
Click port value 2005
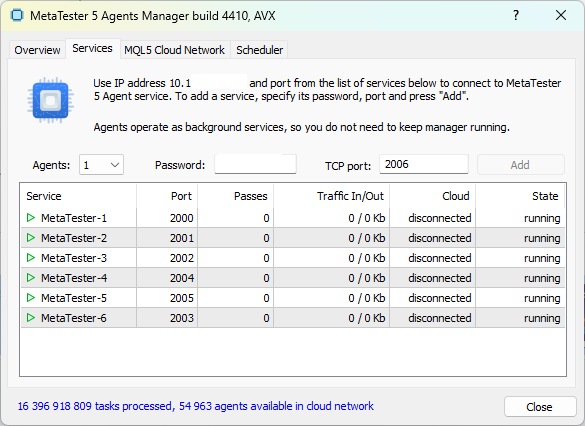pyautogui.click(x=182, y=298)
